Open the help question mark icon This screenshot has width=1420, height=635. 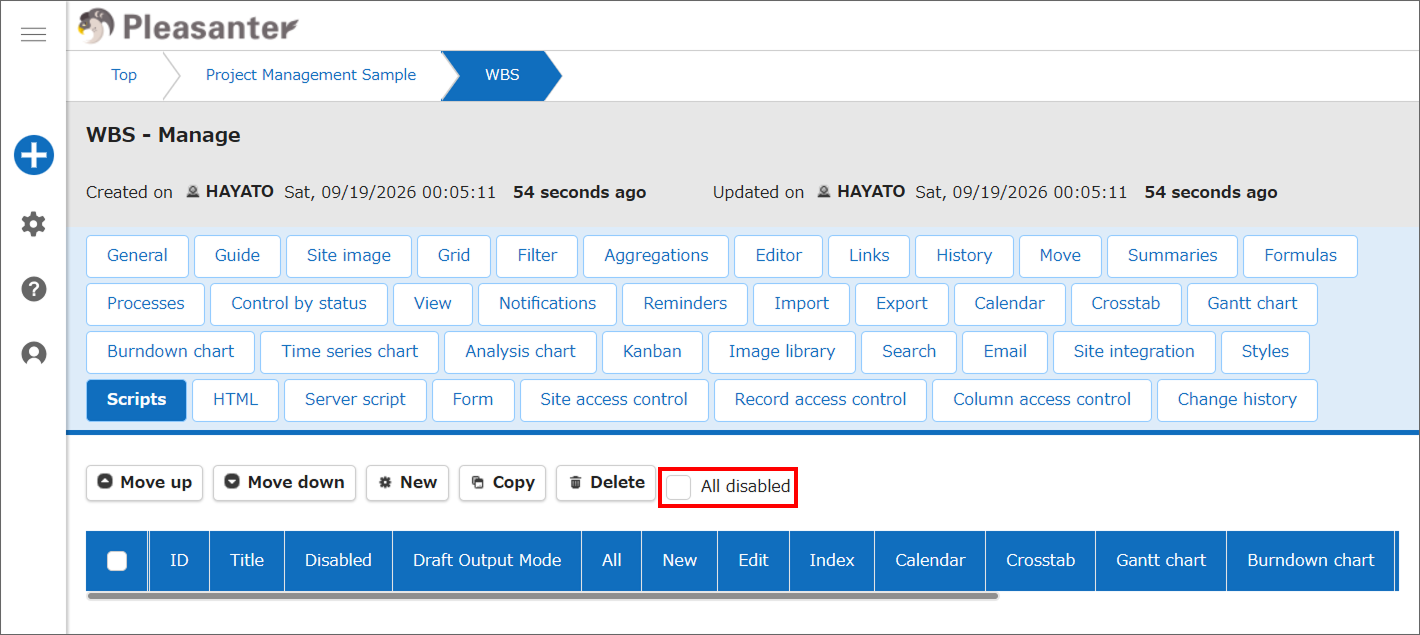34,289
